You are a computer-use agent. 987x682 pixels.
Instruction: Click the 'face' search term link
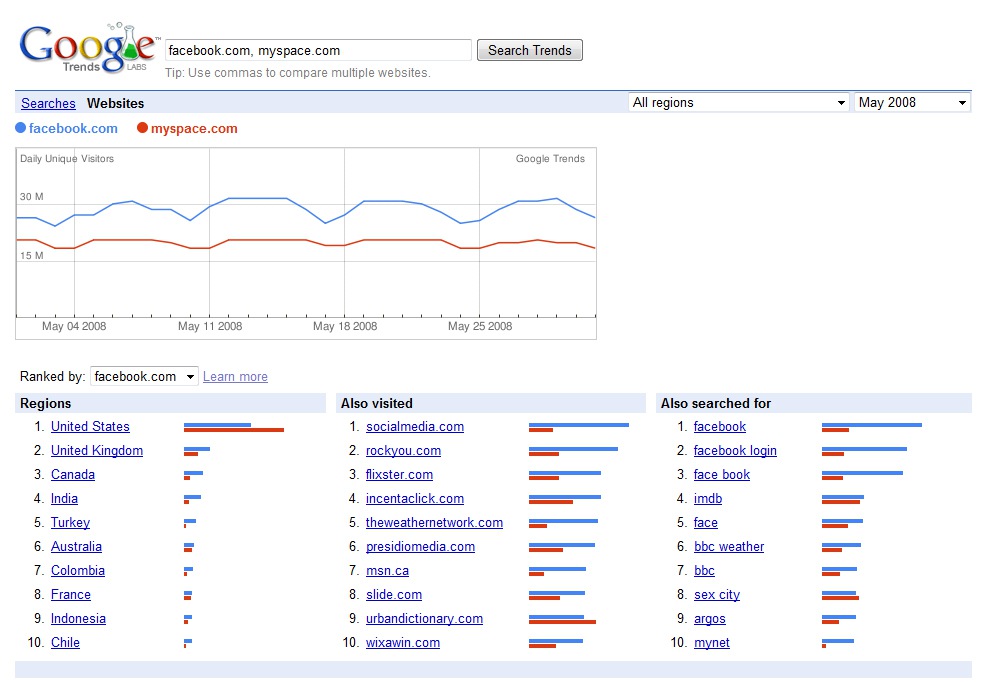[706, 523]
